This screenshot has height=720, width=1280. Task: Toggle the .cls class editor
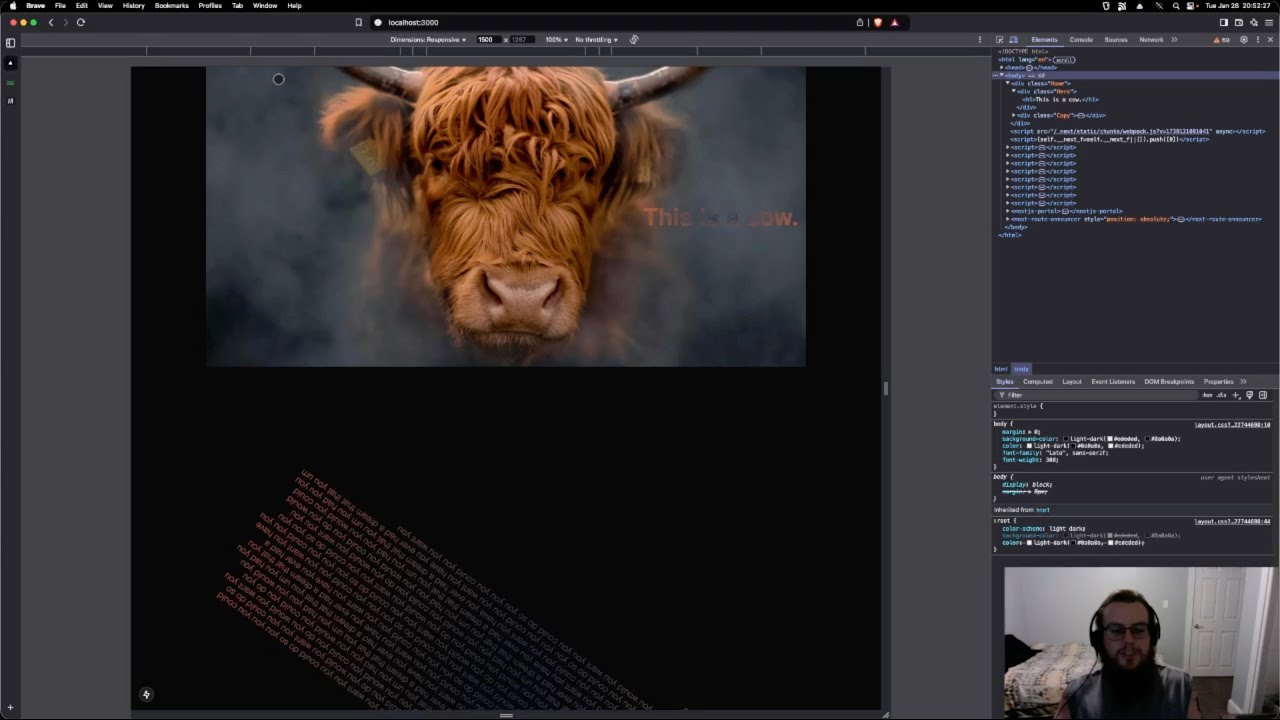1221,395
